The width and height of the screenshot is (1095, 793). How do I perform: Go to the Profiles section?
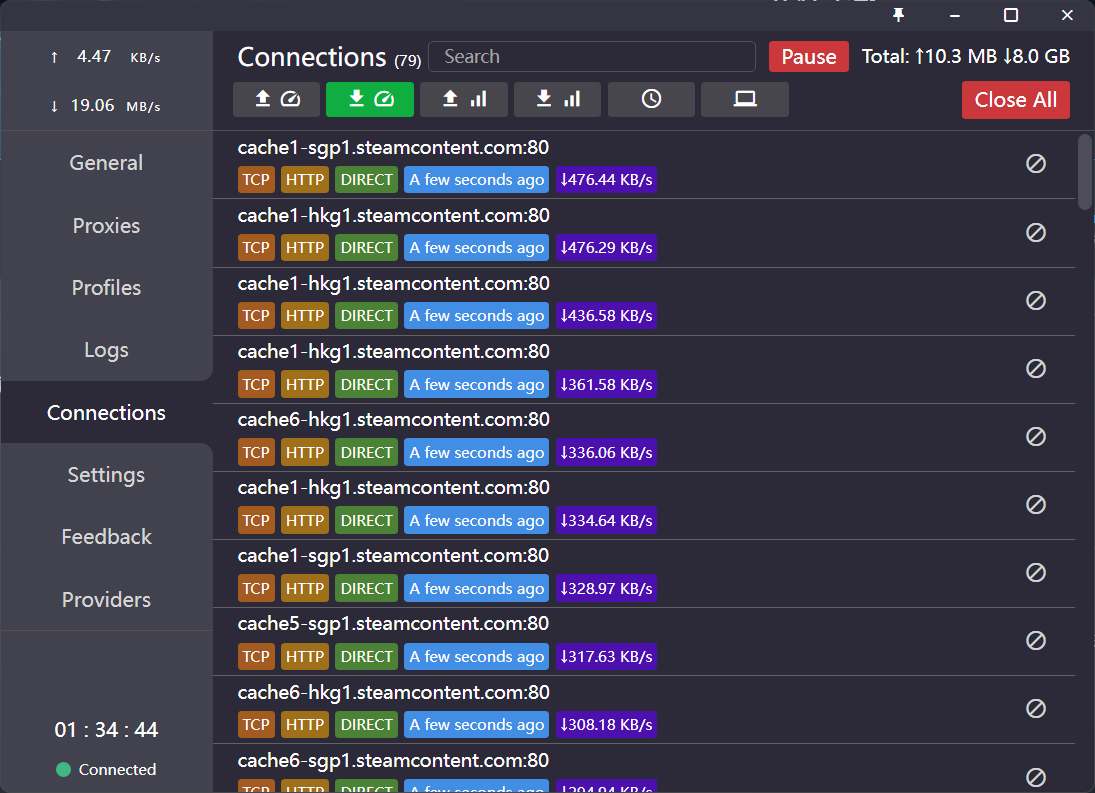(x=106, y=288)
